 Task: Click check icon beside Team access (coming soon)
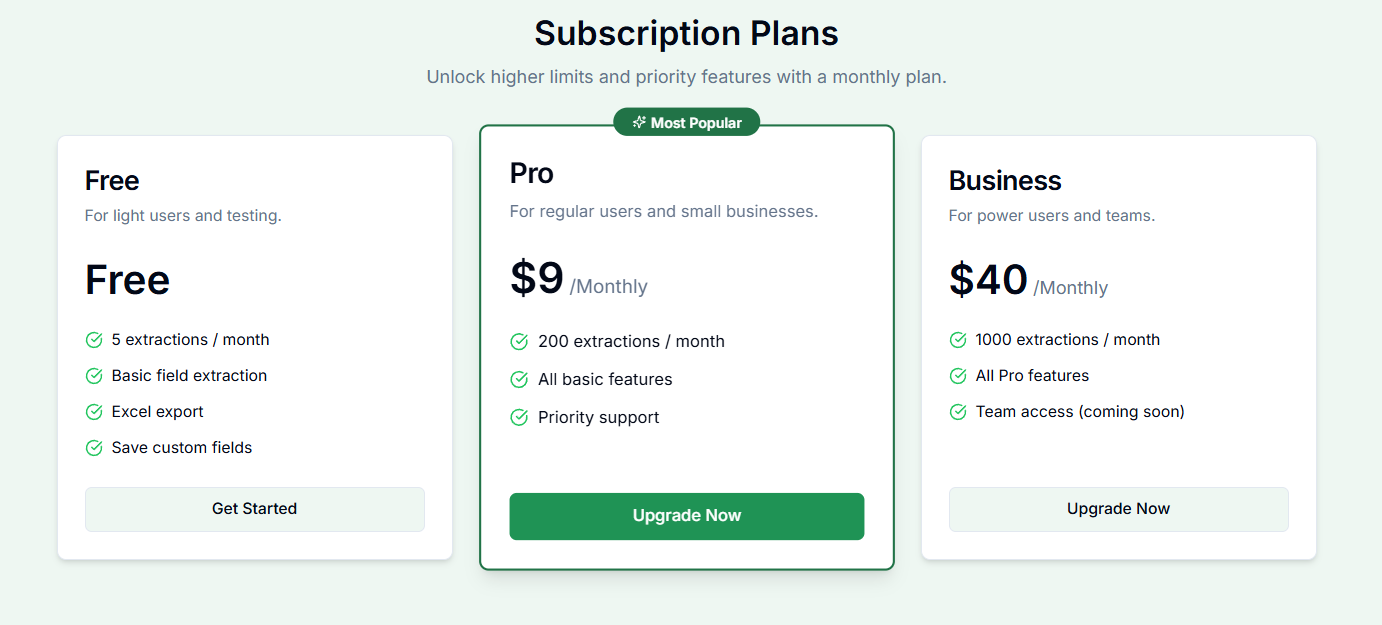(958, 412)
